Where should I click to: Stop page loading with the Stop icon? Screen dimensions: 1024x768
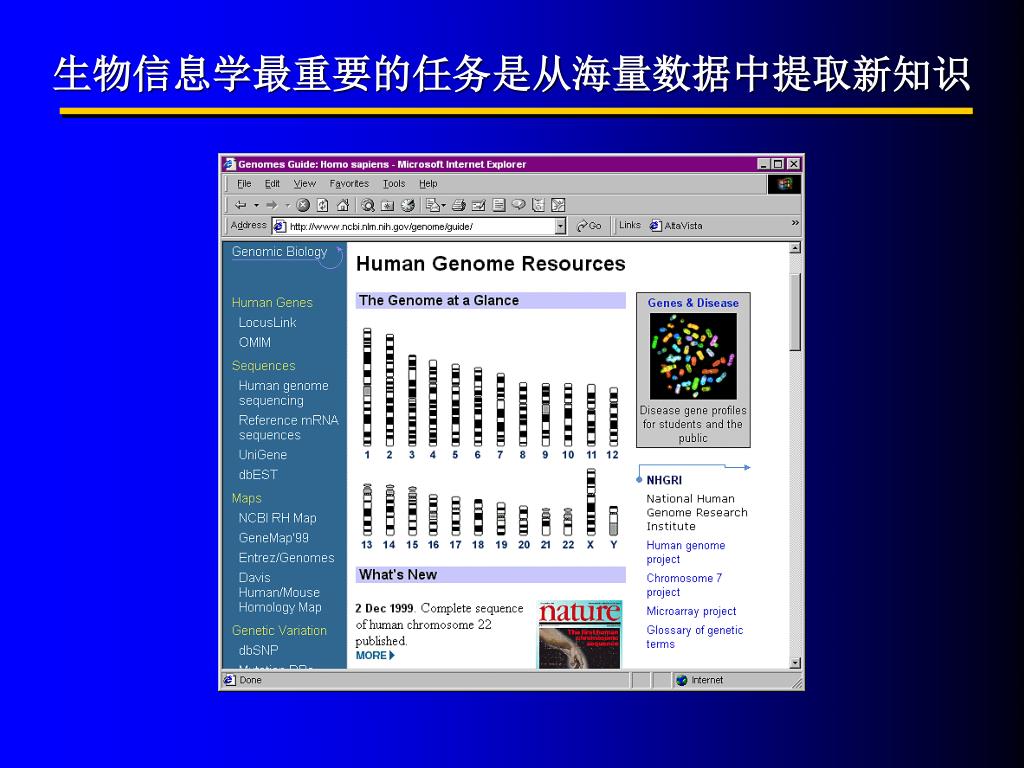click(x=303, y=205)
